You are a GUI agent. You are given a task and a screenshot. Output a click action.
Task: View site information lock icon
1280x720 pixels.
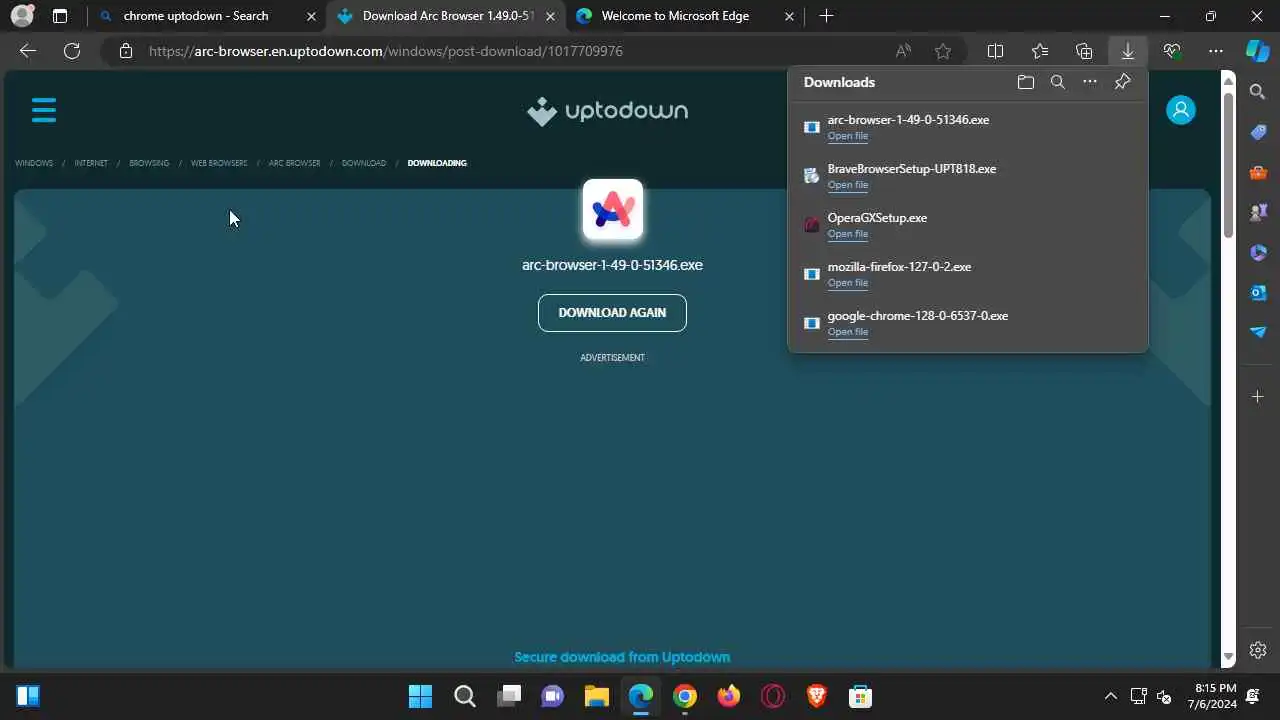click(126, 51)
